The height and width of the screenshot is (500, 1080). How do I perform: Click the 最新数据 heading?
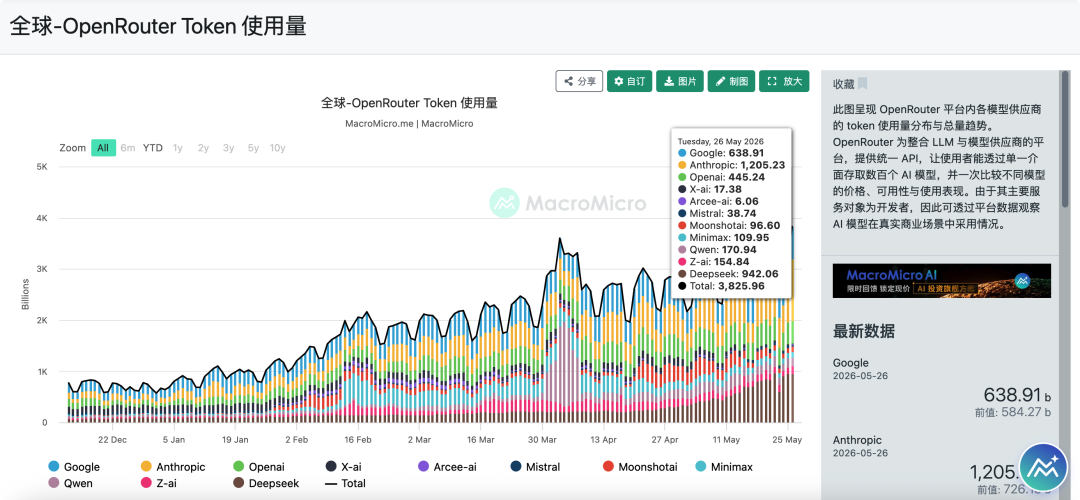tap(864, 331)
